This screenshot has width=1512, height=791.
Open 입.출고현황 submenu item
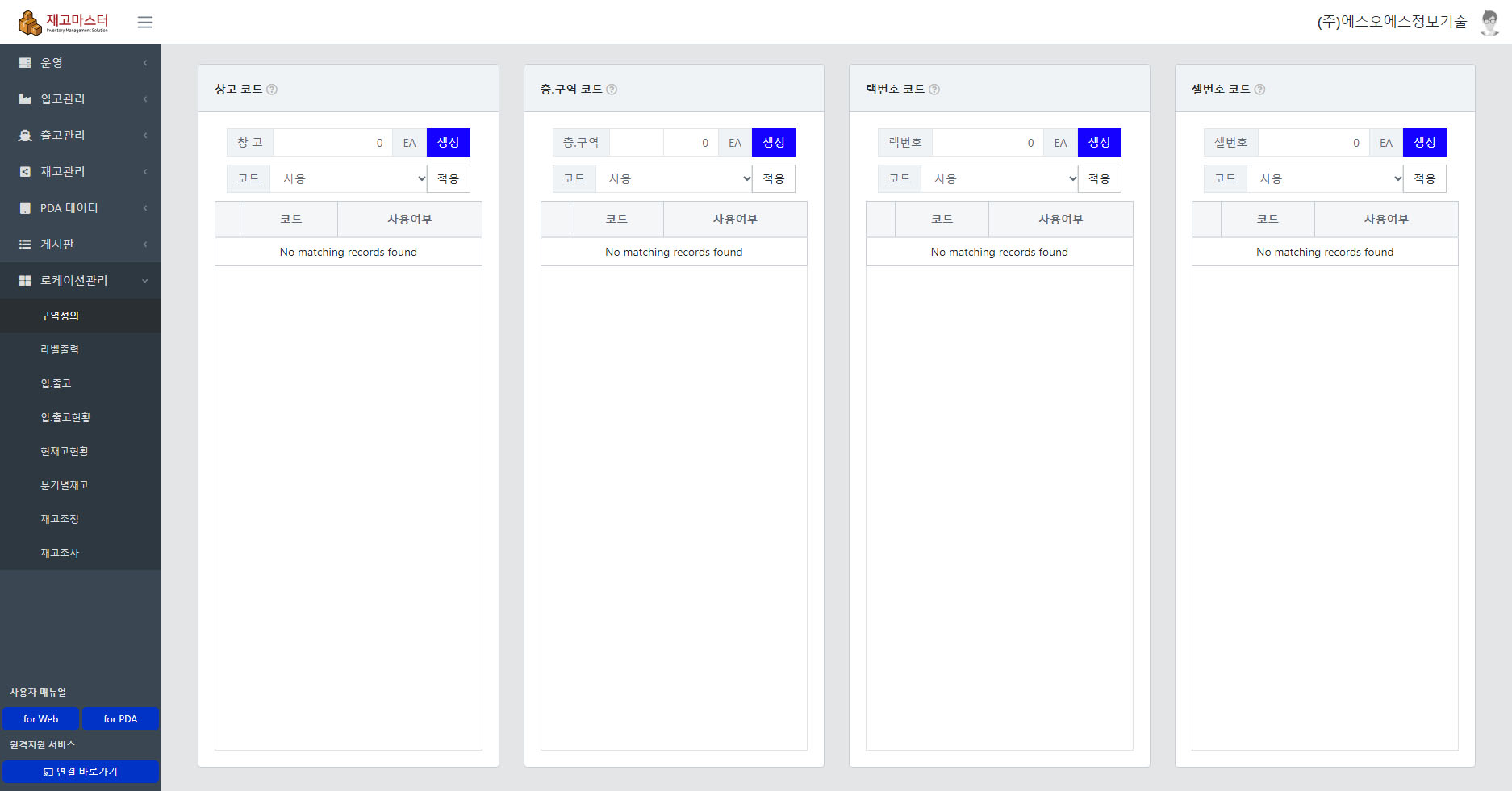coord(81,417)
